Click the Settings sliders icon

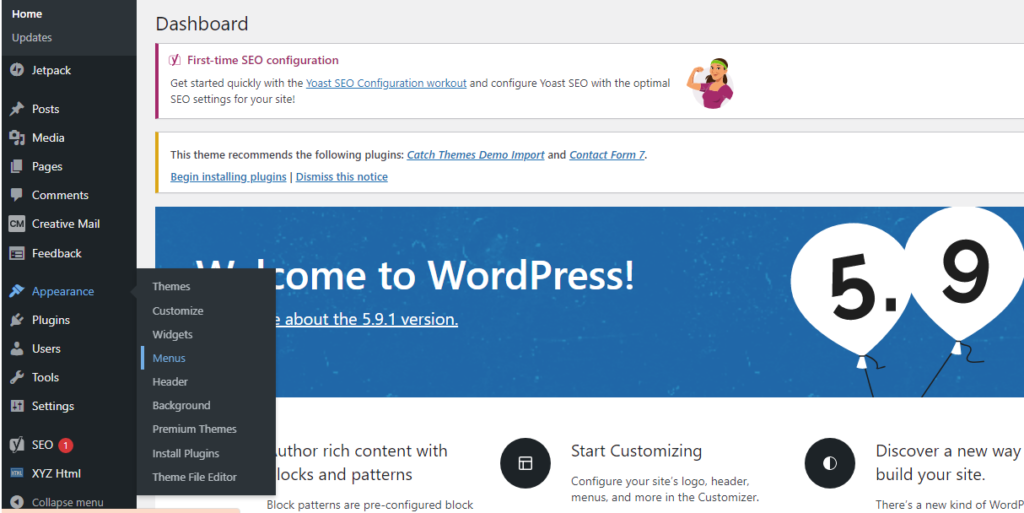17,406
